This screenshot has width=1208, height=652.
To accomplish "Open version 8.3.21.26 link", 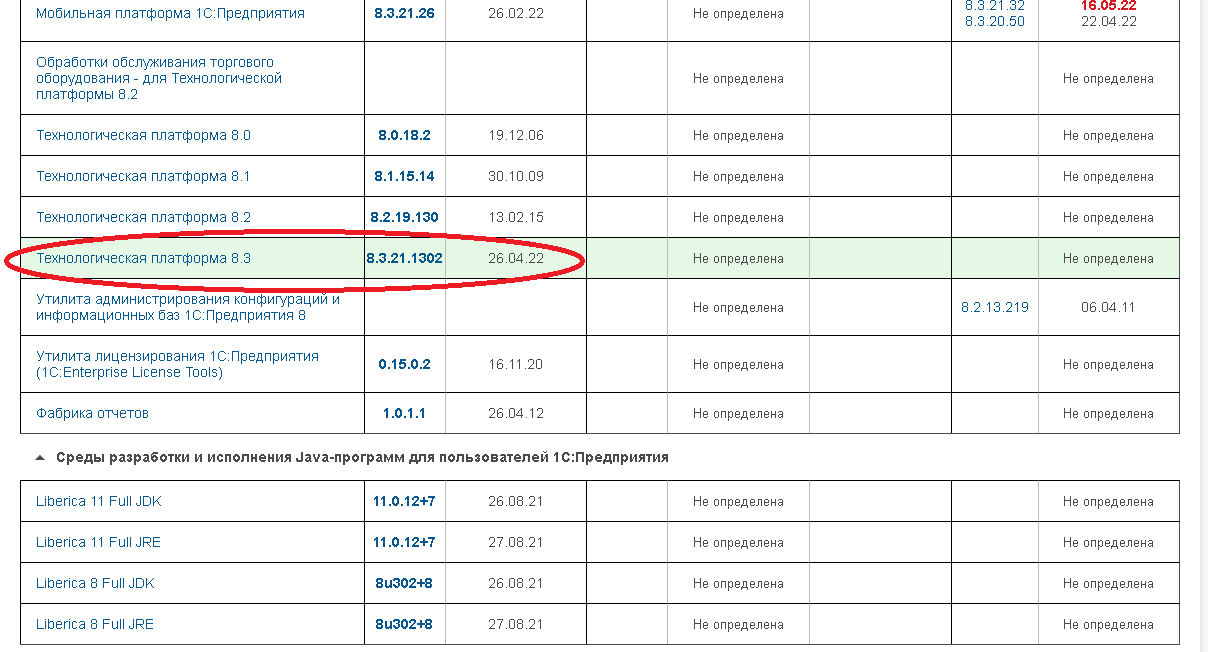I will 404,14.
